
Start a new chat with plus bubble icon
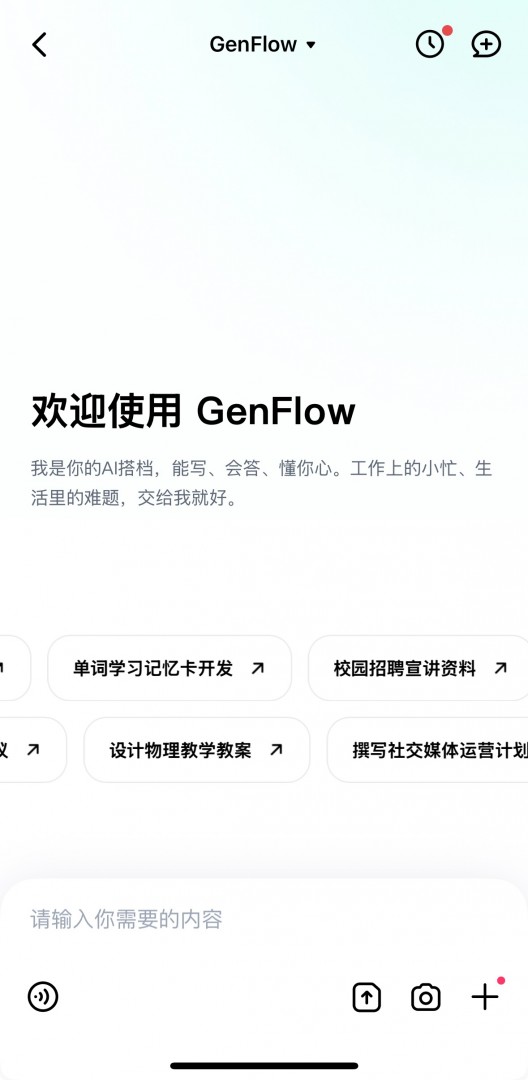(x=486, y=45)
